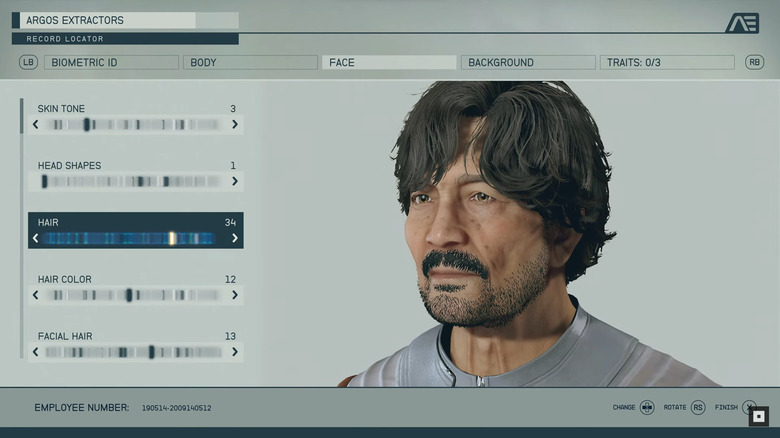Viewport: 780px width, 438px height.
Task: Decrease Hair Color with left arrow
Action: coord(36,296)
